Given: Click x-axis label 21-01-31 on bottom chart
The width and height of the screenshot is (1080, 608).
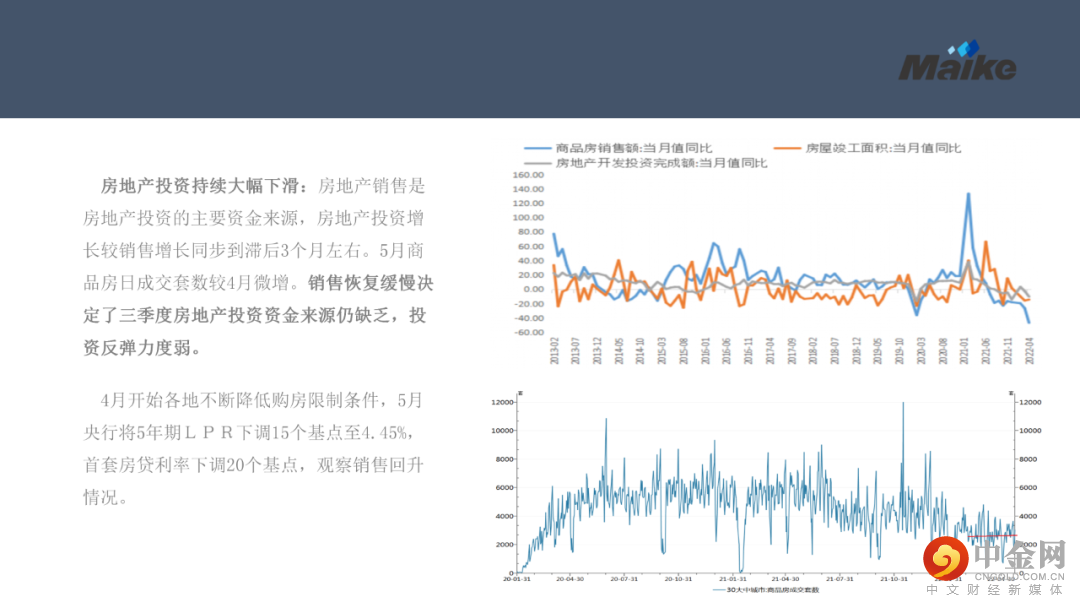Looking at the screenshot, I should [x=732, y=579].
